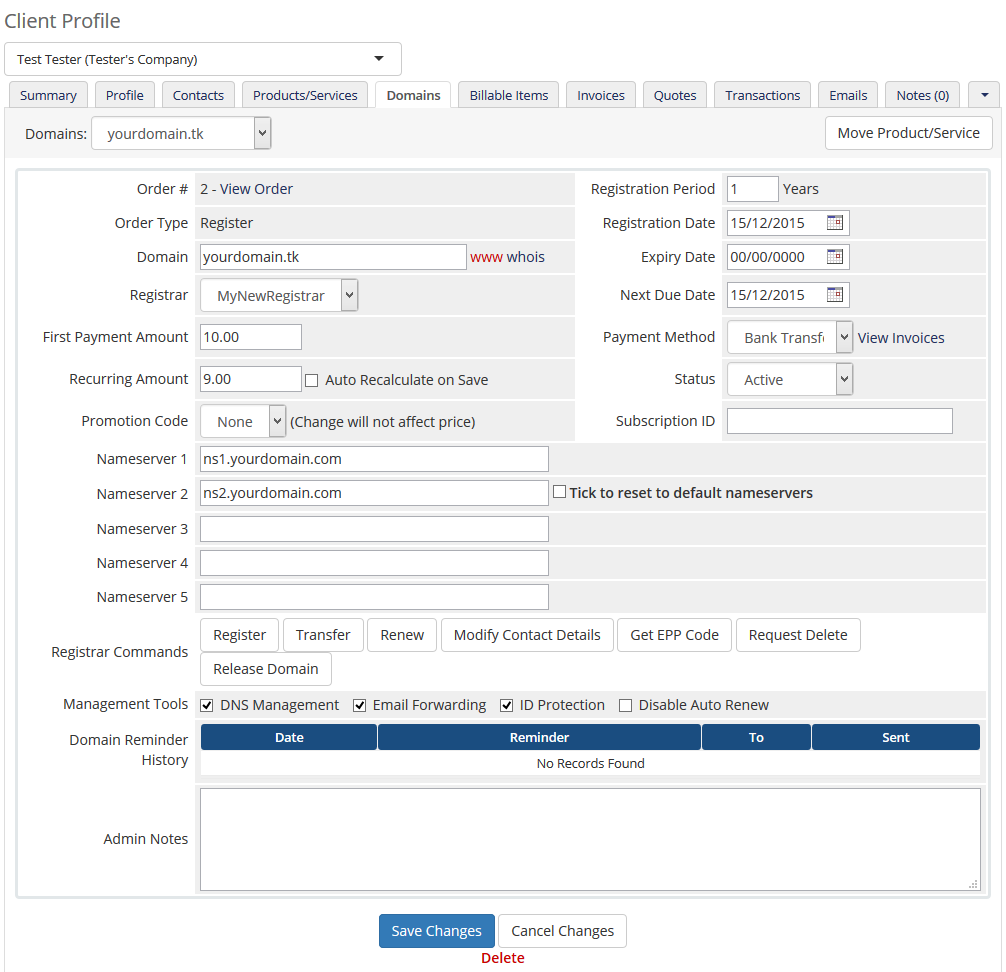Click the whois link
This screenshot has height=972, width=1006.
pyautogui.click(x=525, y=257)
